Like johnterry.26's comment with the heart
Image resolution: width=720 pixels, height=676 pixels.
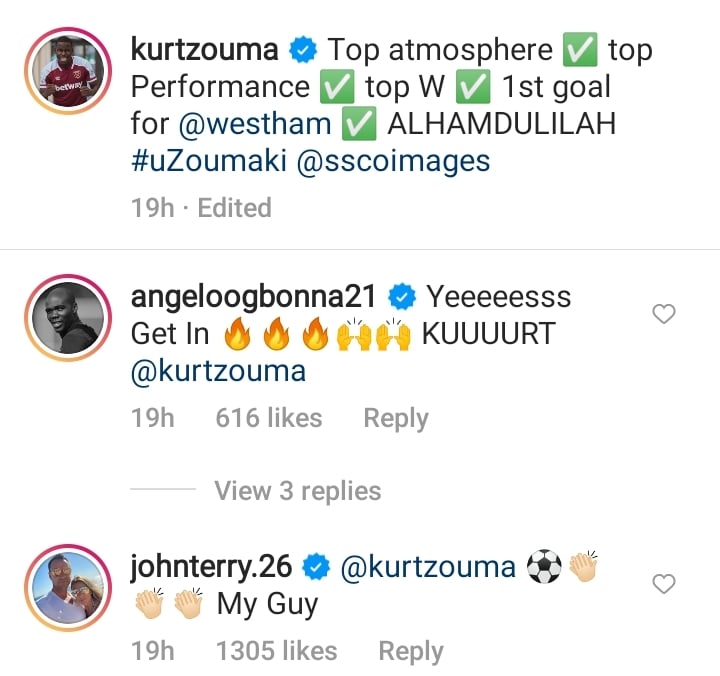click(664, 584)
